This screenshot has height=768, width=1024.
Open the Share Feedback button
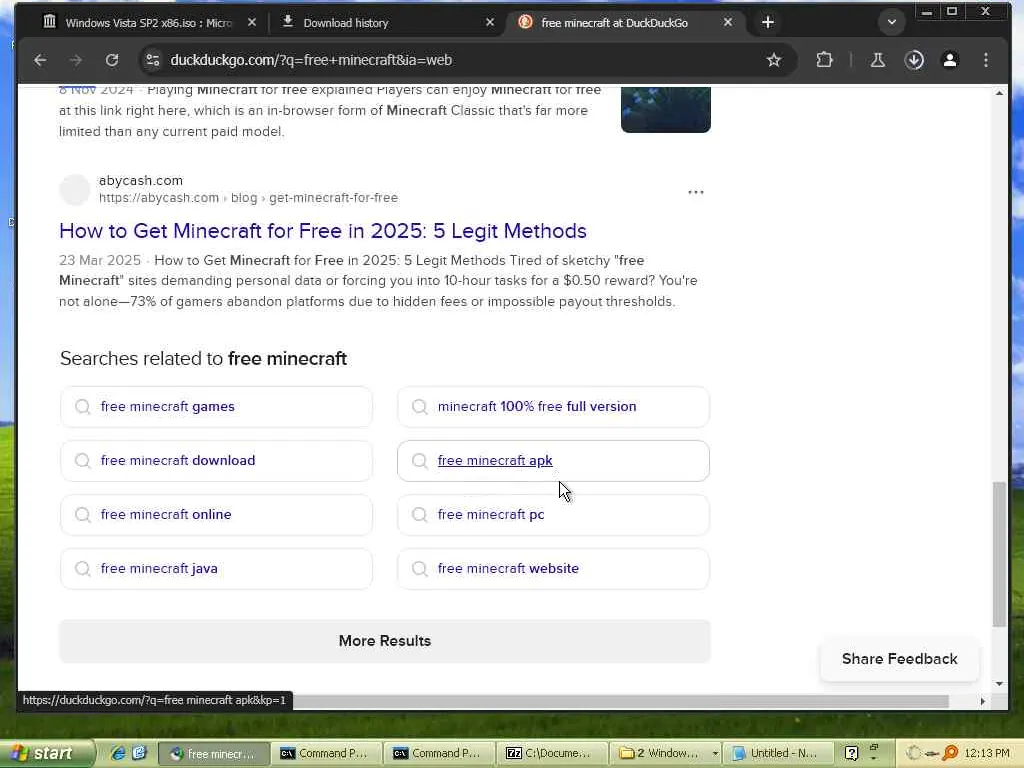899,659
